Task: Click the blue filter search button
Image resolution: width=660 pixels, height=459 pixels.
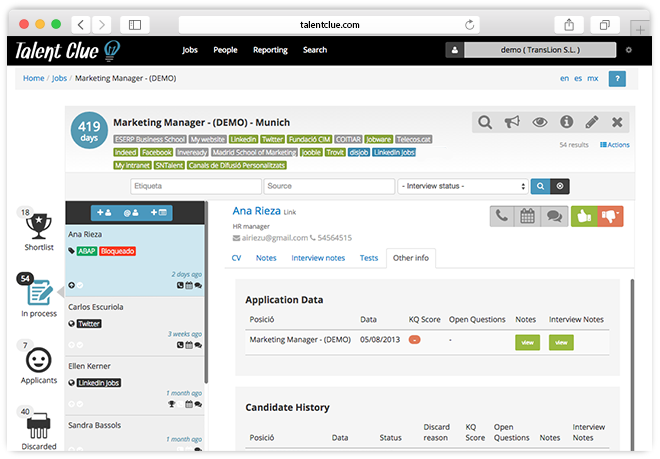Action: [x=540, y=186]
